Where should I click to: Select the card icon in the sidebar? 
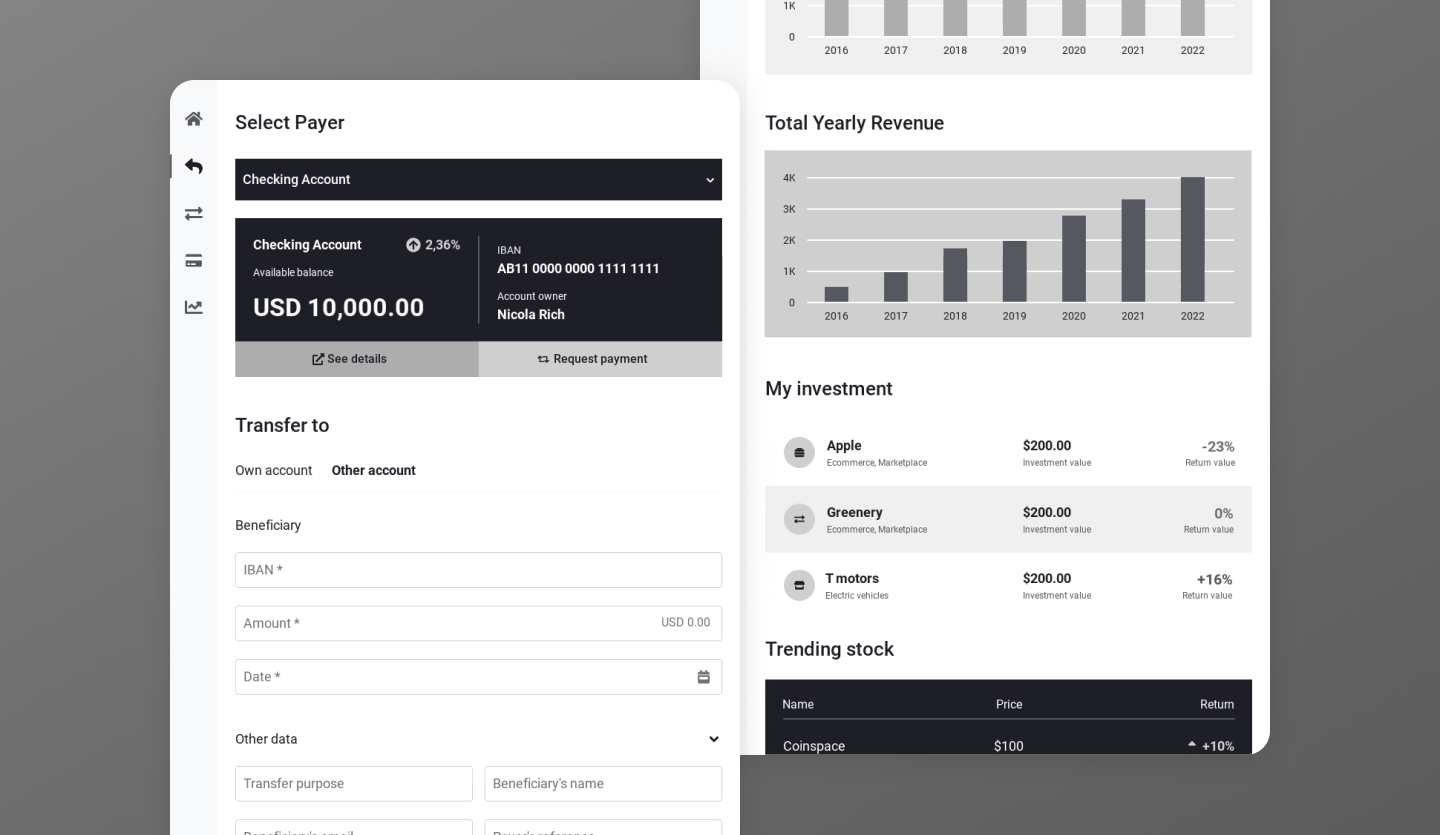click(x=193, y=260)
